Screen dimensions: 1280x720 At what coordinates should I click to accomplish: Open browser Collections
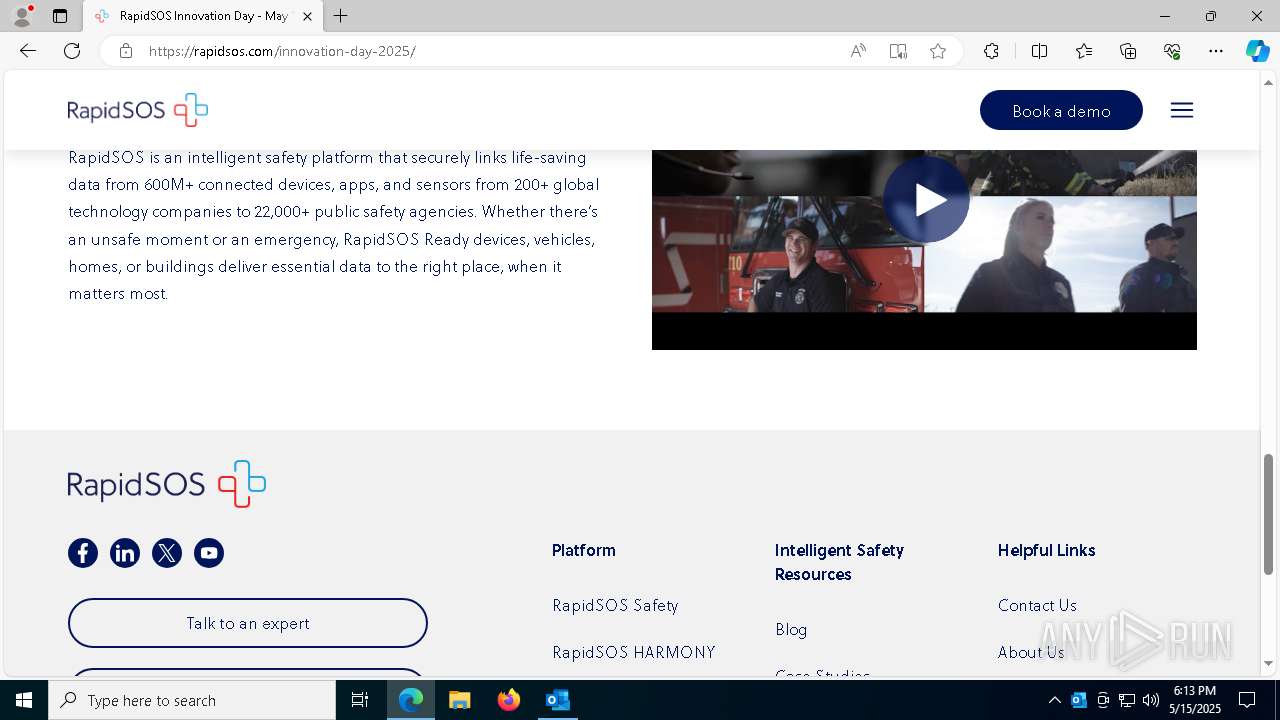(1128, 51)
